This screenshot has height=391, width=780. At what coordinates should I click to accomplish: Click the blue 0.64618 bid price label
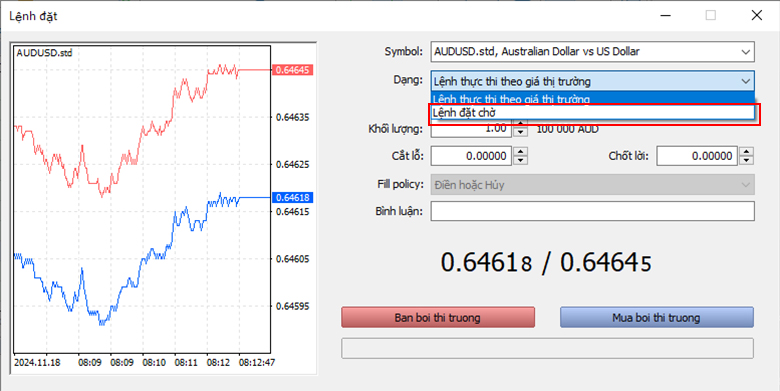292,197
